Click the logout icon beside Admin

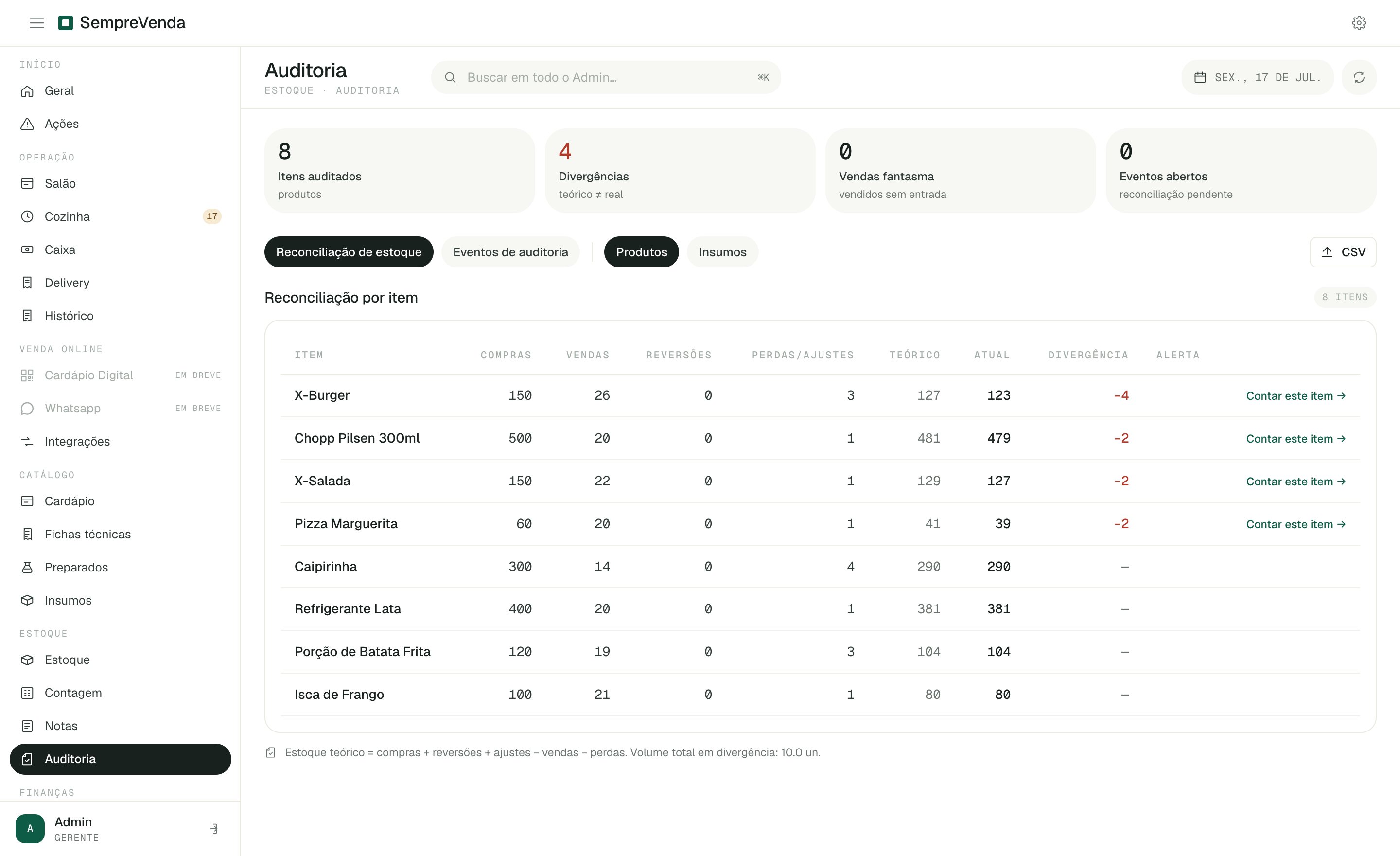tap(214, 829)
